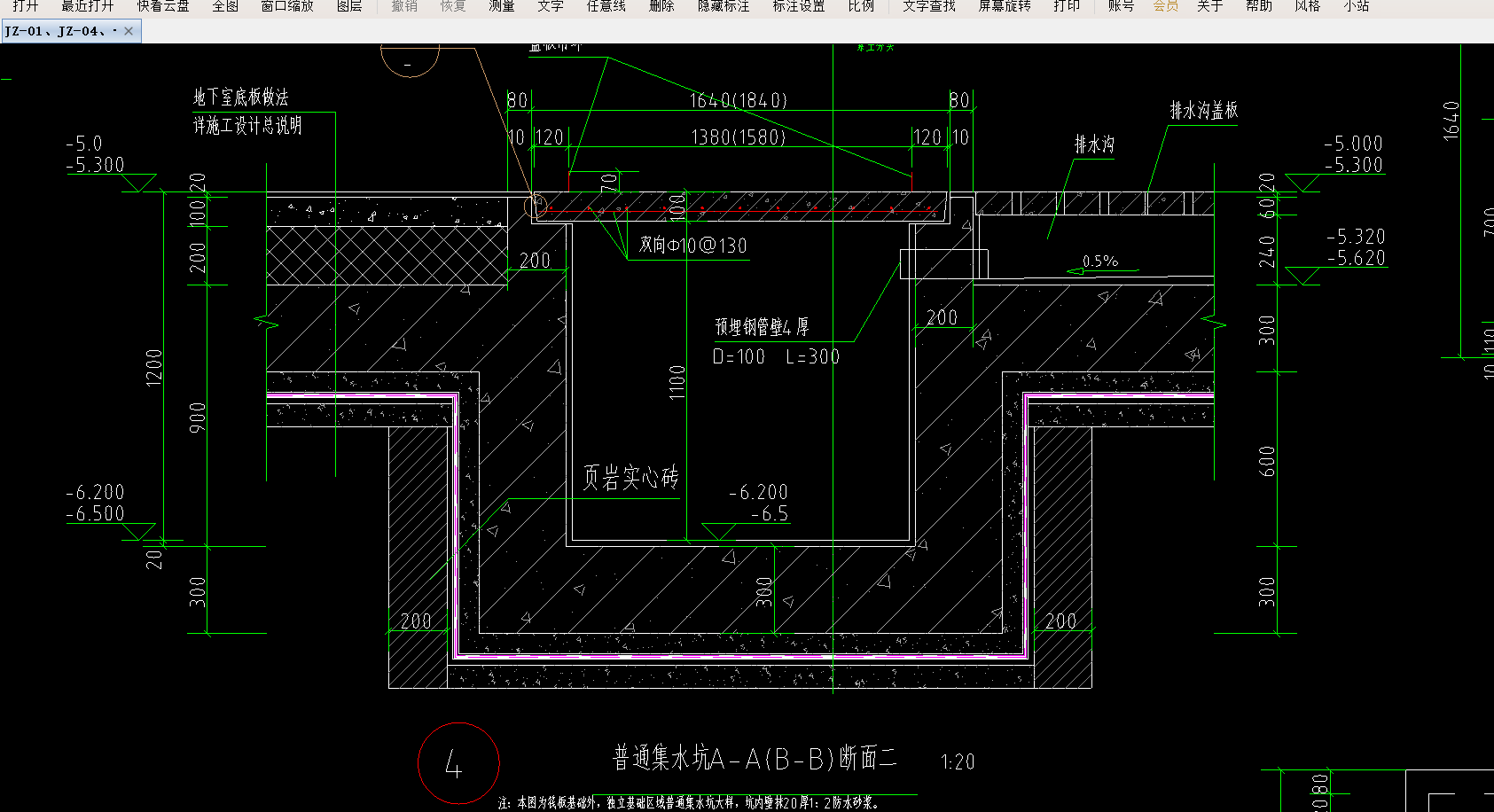Click the 打印 print button
Image resolution: width=1494 pixels, height=812 pixels.
pyautogui.click(x=1067, y=5)
